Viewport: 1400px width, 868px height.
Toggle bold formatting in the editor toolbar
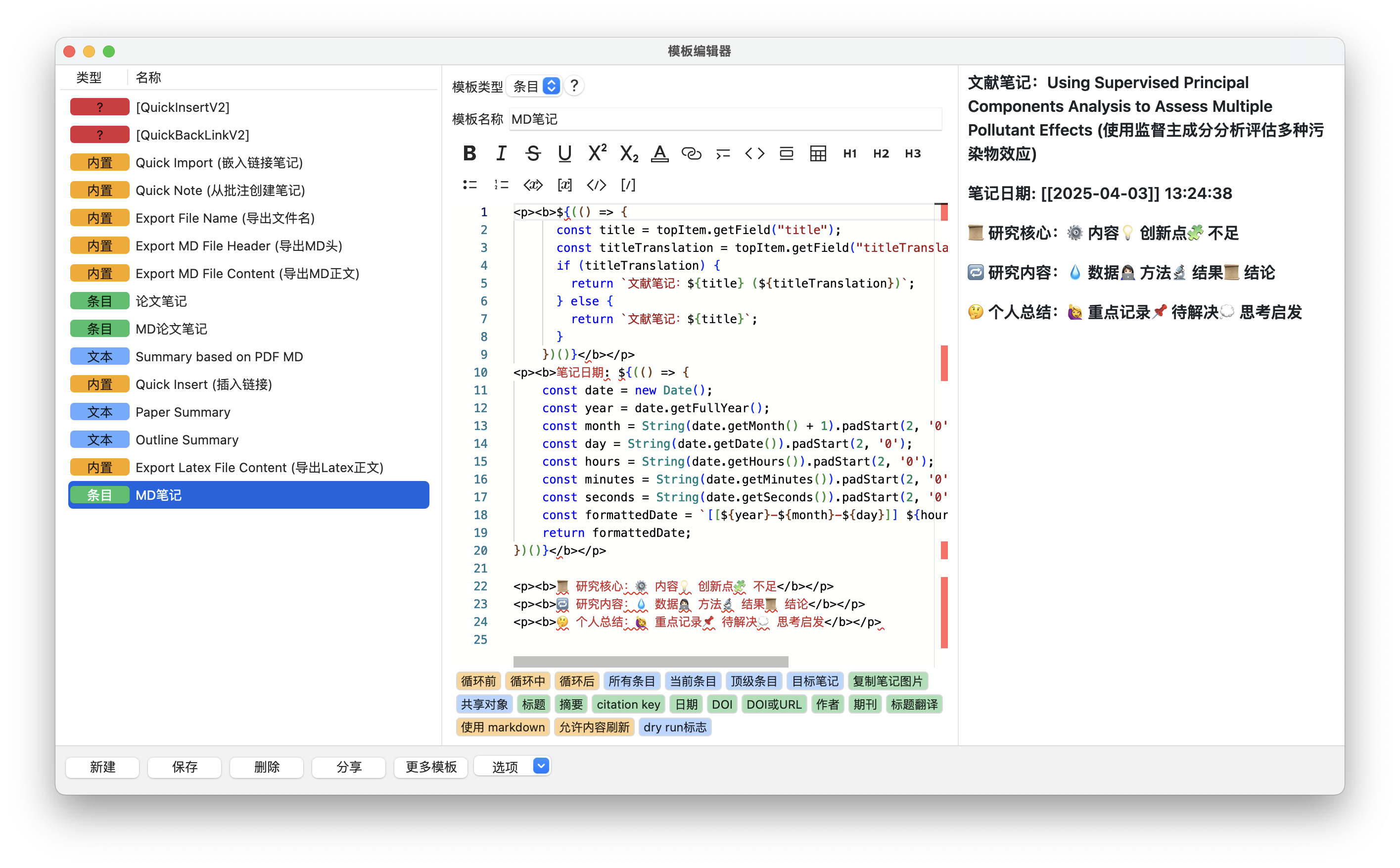tap(469, 153)
